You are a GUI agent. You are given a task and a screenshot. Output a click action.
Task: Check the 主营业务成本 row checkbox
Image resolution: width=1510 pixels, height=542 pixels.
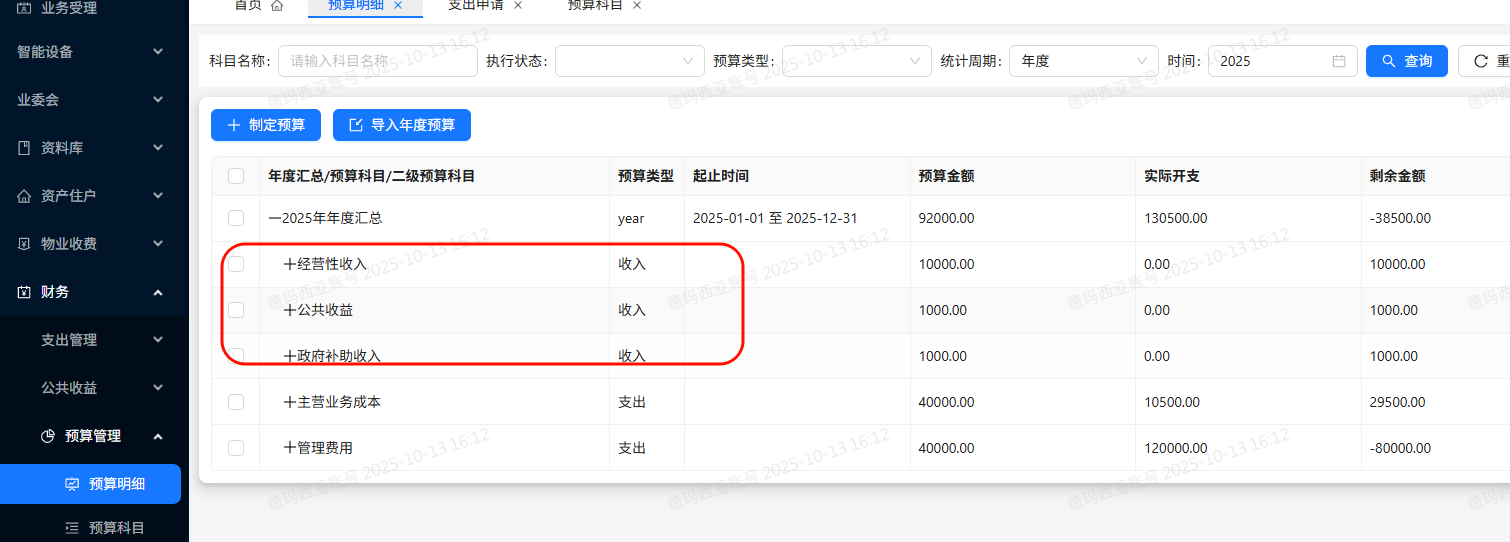[x=236, y=402]
